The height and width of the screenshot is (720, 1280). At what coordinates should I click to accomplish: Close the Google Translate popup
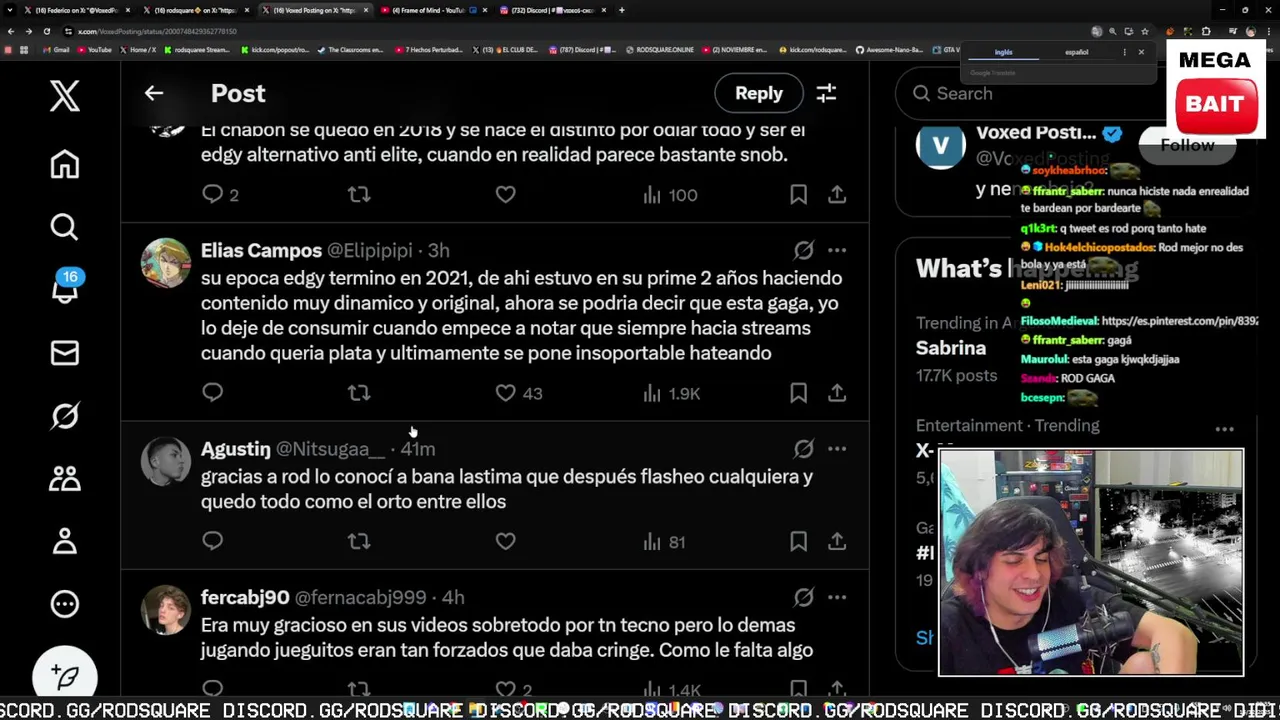pos(1141,52)
